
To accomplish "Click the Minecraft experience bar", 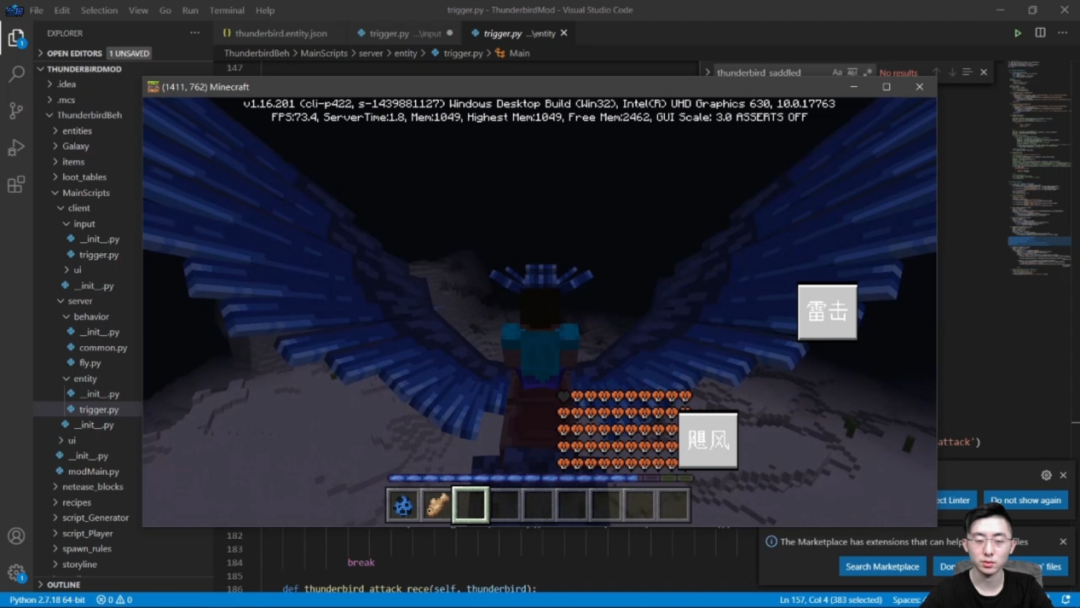I will [x=540, y=478].
